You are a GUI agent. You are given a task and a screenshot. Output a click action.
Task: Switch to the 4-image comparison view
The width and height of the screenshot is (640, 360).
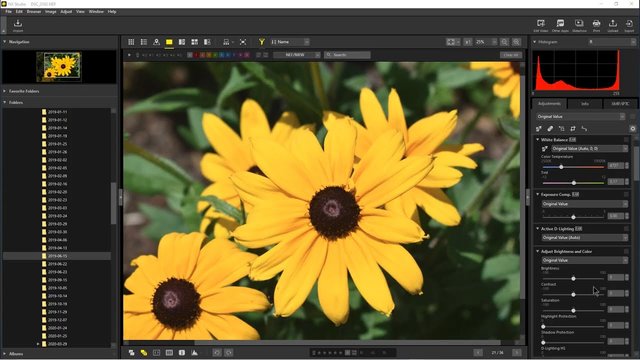(x=194, y=42)
